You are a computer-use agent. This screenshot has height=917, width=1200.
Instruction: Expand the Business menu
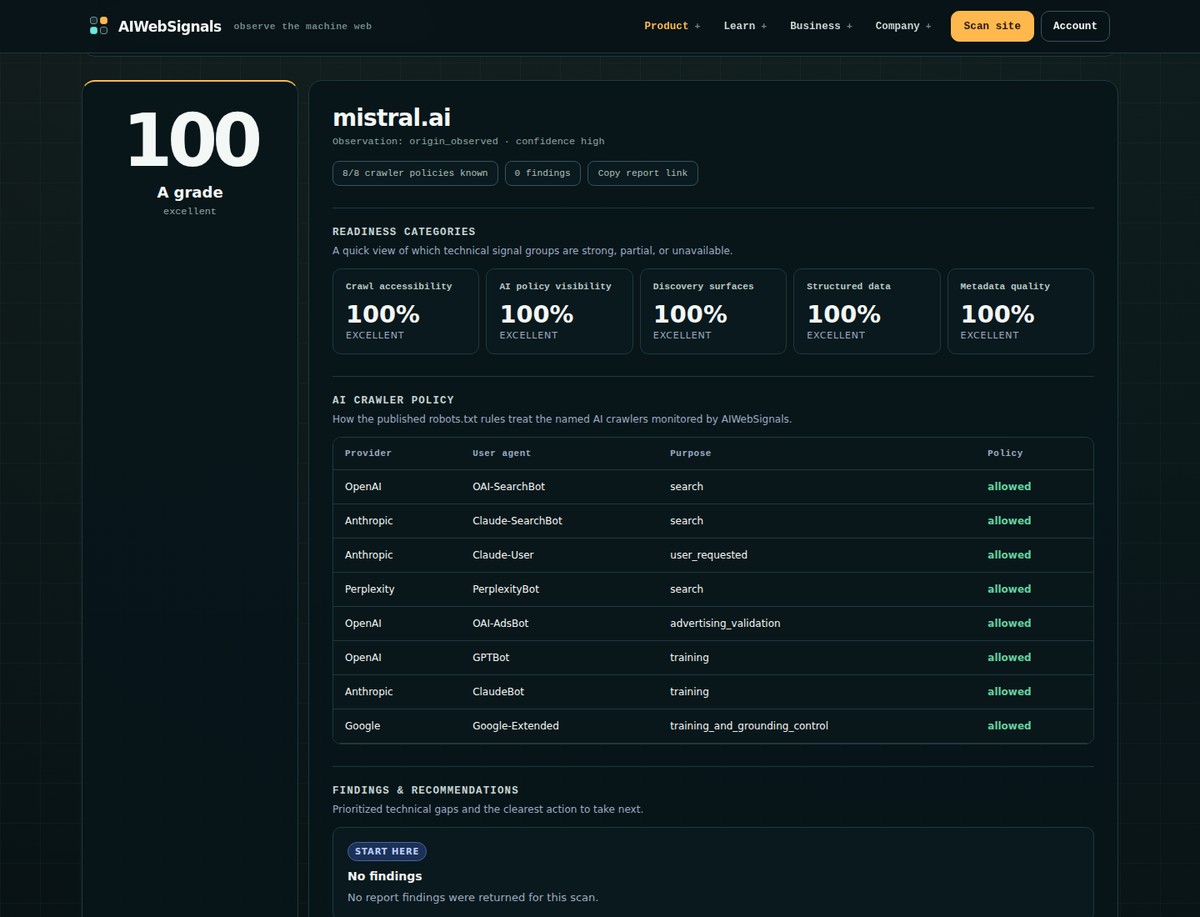point(821,26)
